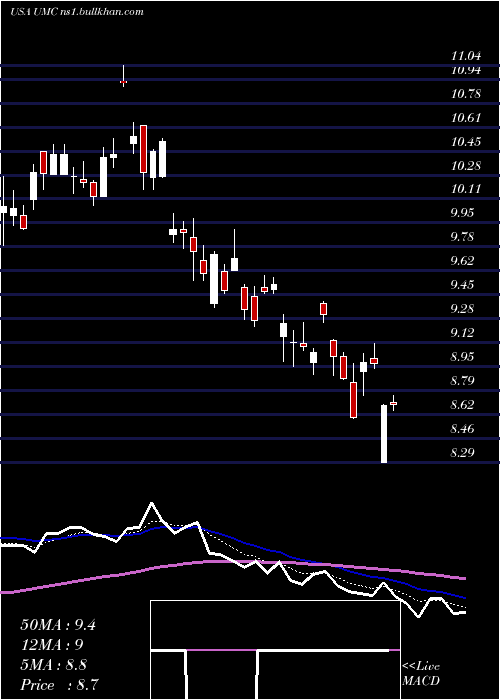500x700 pixels.
Task: Click the 10.11 price axis label
Action: pos(466,189)
